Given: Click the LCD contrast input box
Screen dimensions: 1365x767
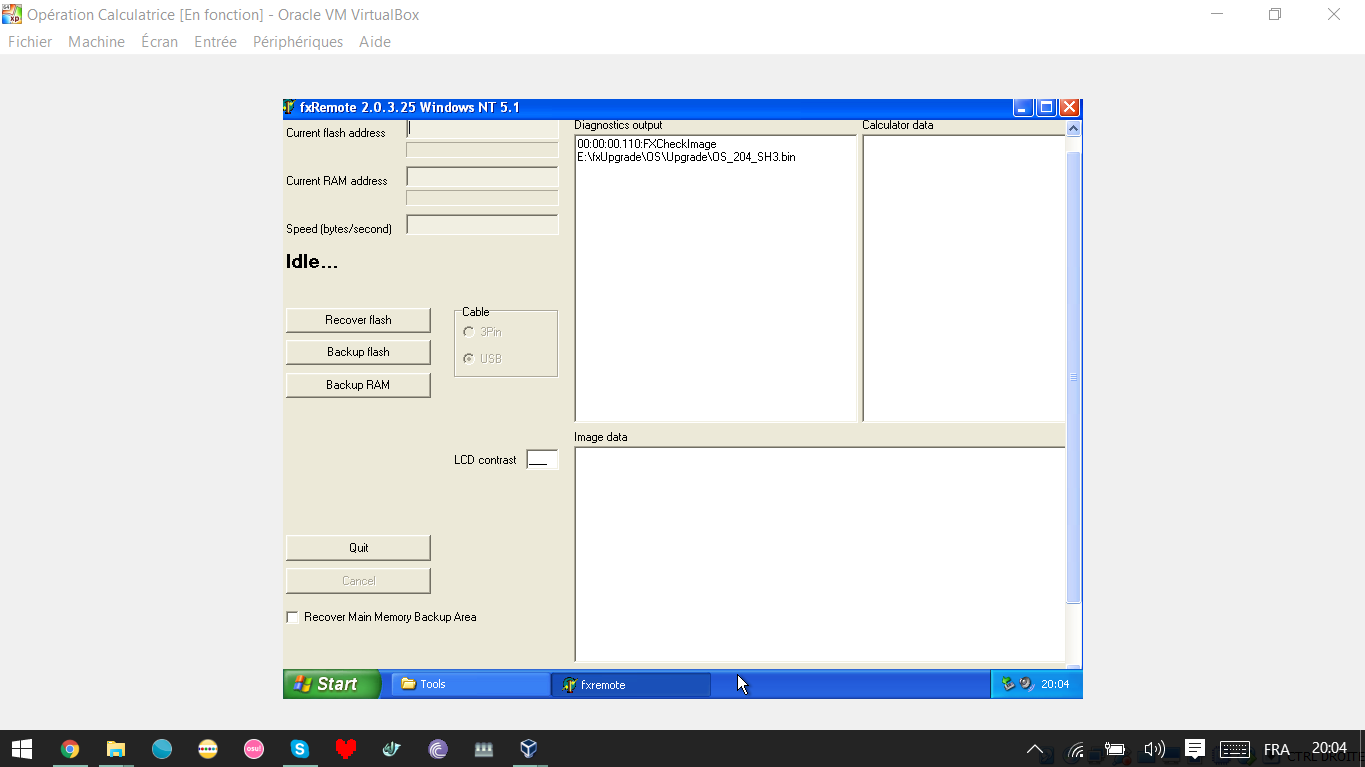Looking at the screenshot, I should (x=542, y=460).
